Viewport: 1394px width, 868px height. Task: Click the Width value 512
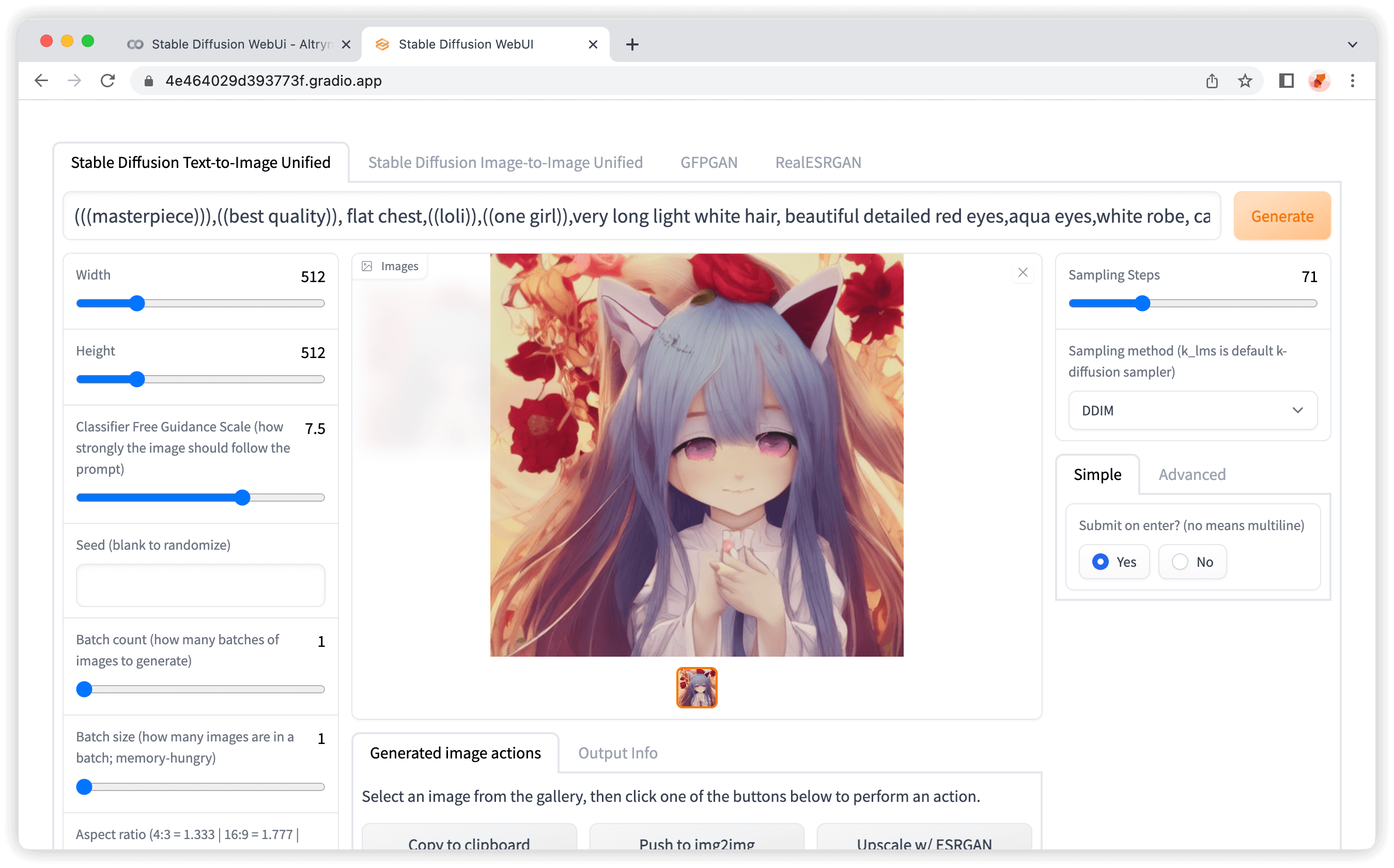coord(313,277)
